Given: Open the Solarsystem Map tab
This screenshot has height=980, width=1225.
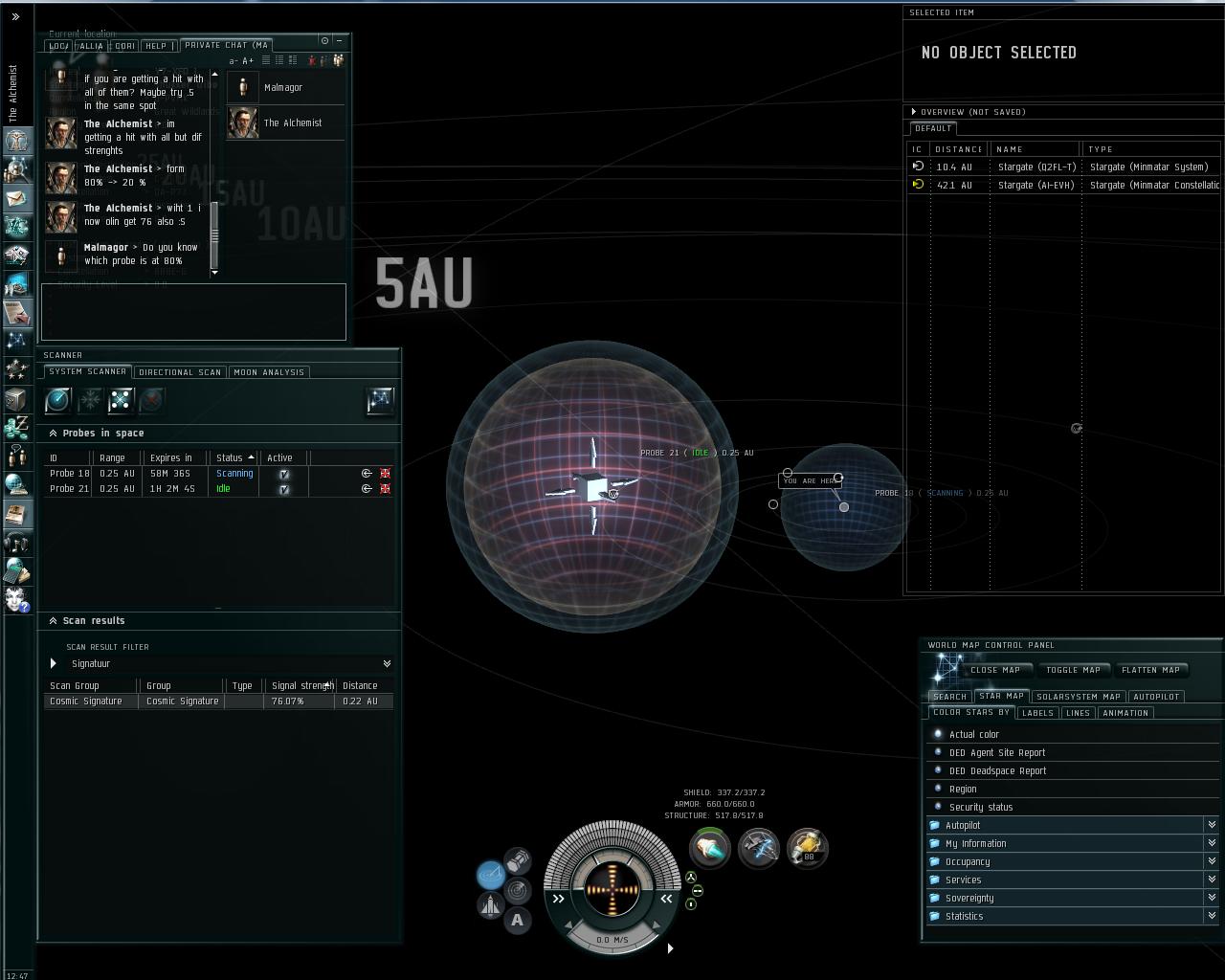Looking at the screenshot, I should point(1079,697).
